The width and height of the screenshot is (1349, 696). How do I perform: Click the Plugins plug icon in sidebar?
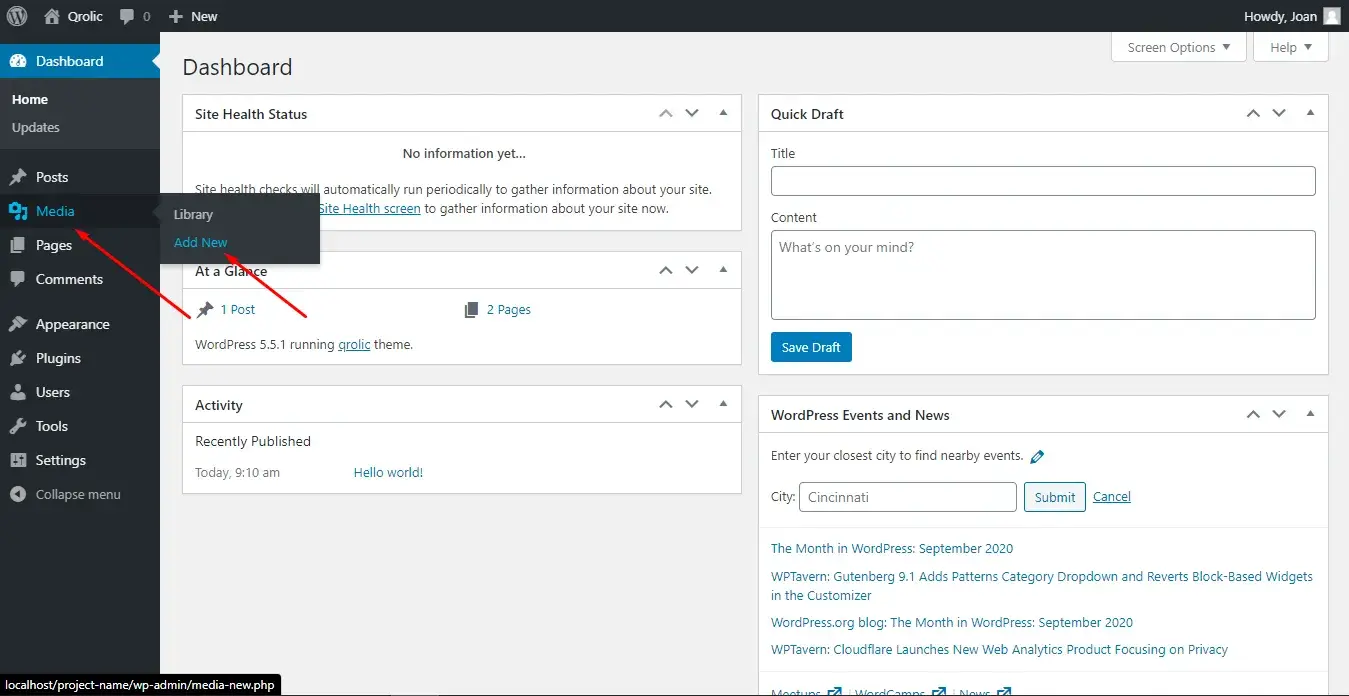(x=18, y=358)
